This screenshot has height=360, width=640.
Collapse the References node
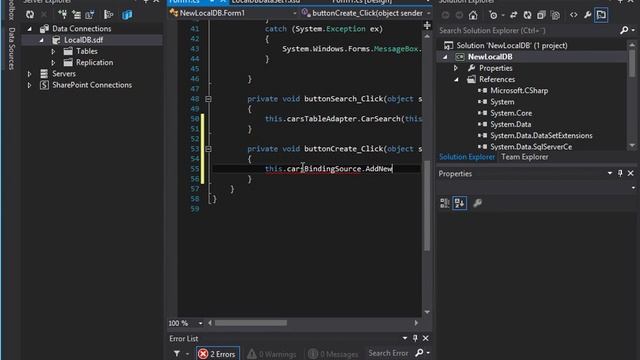pos(456,80)
